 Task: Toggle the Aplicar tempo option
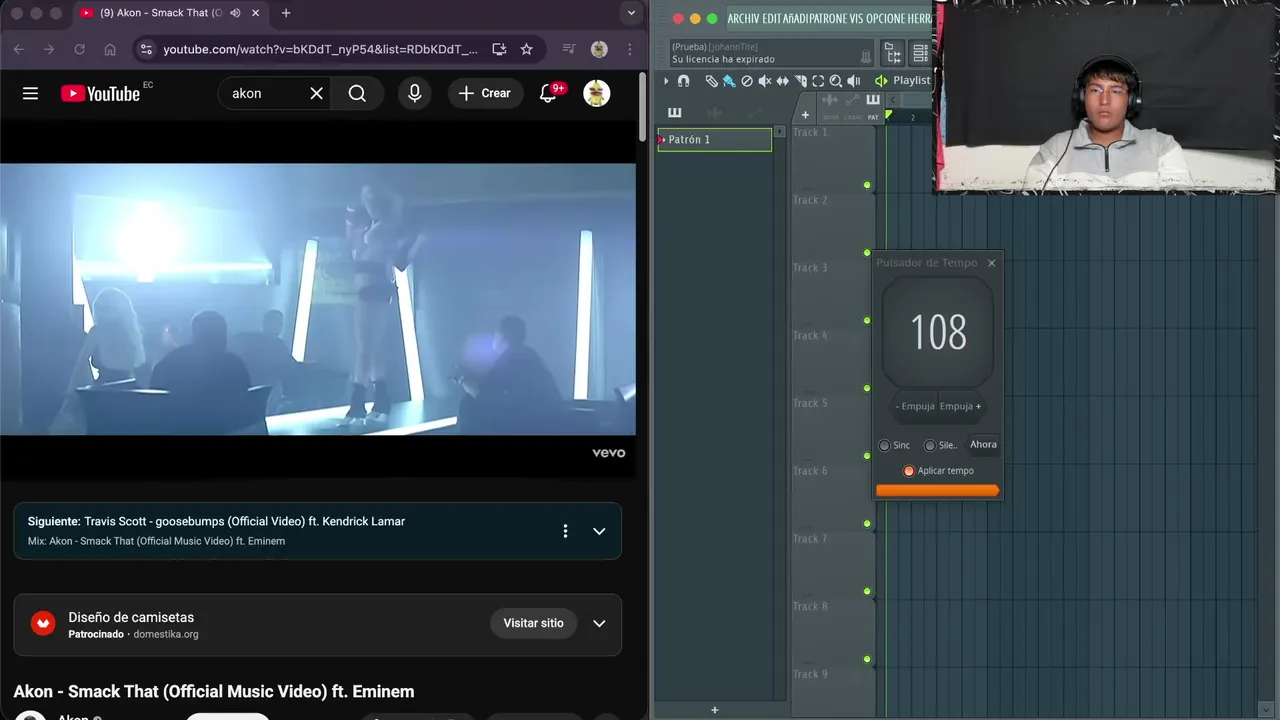coord(909,471)
